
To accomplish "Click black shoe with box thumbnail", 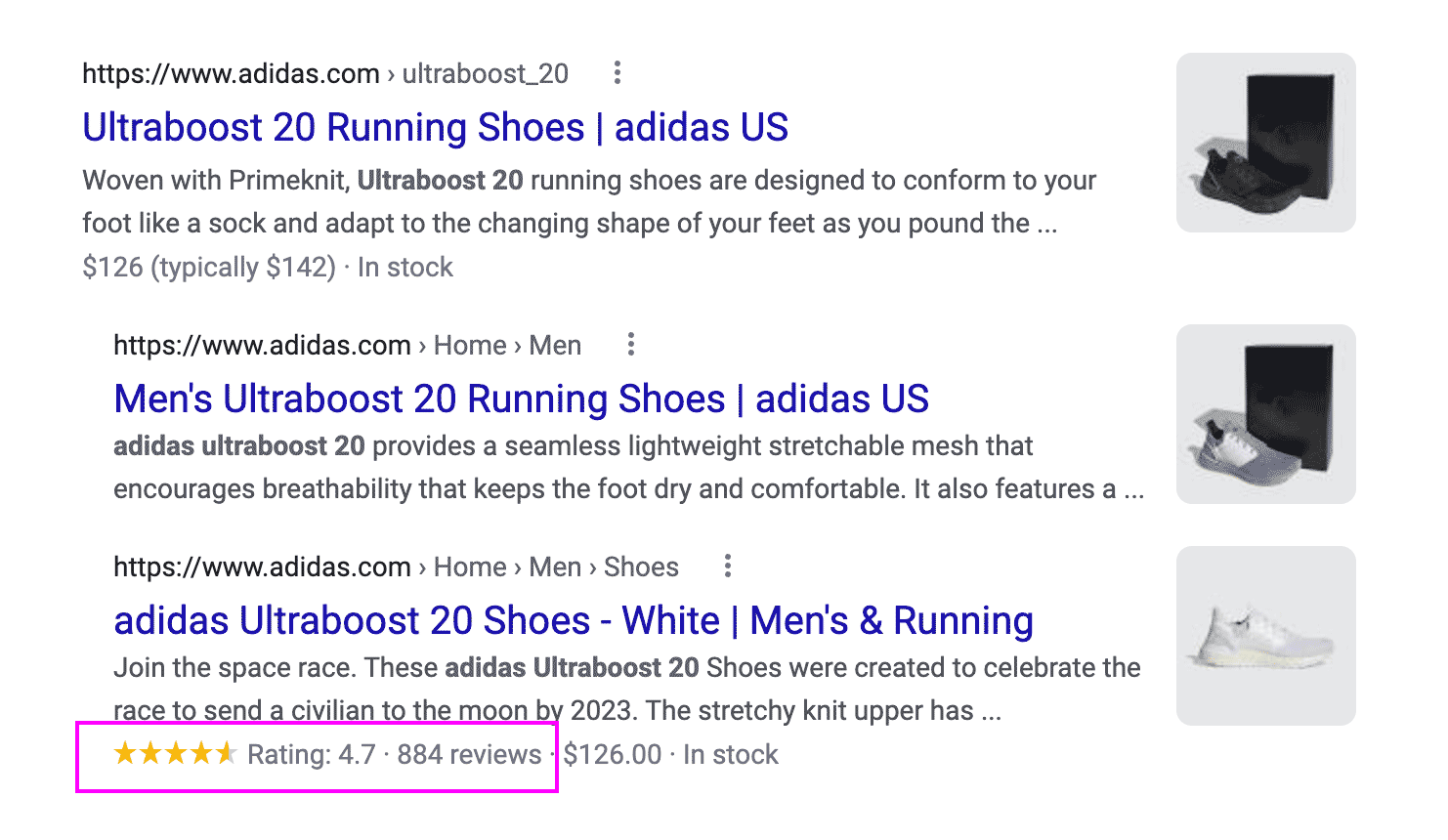I will tap(1265, 143).
